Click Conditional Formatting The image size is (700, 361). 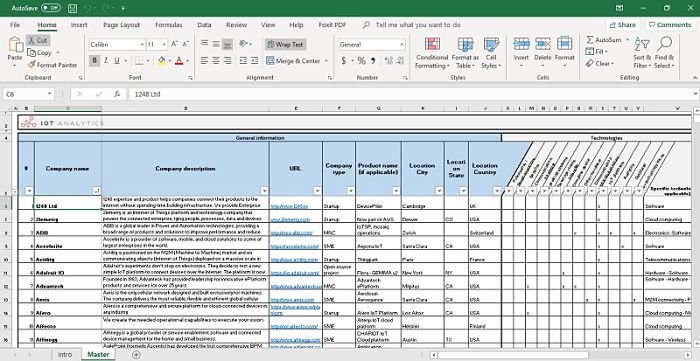pyautogui.click(x=432, y=53)
